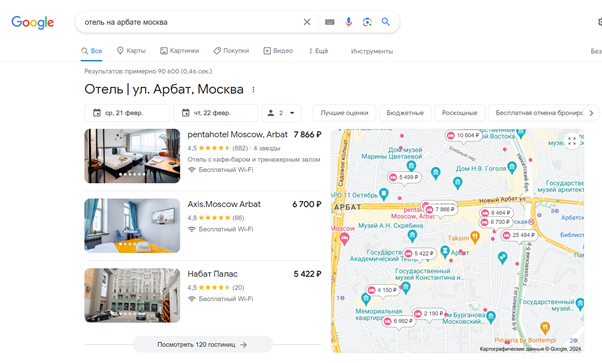Click the Taksim restaurant map pin
The height and width of the screenshot is (363, 602).
pyautogui.click(x=475, y=237)
